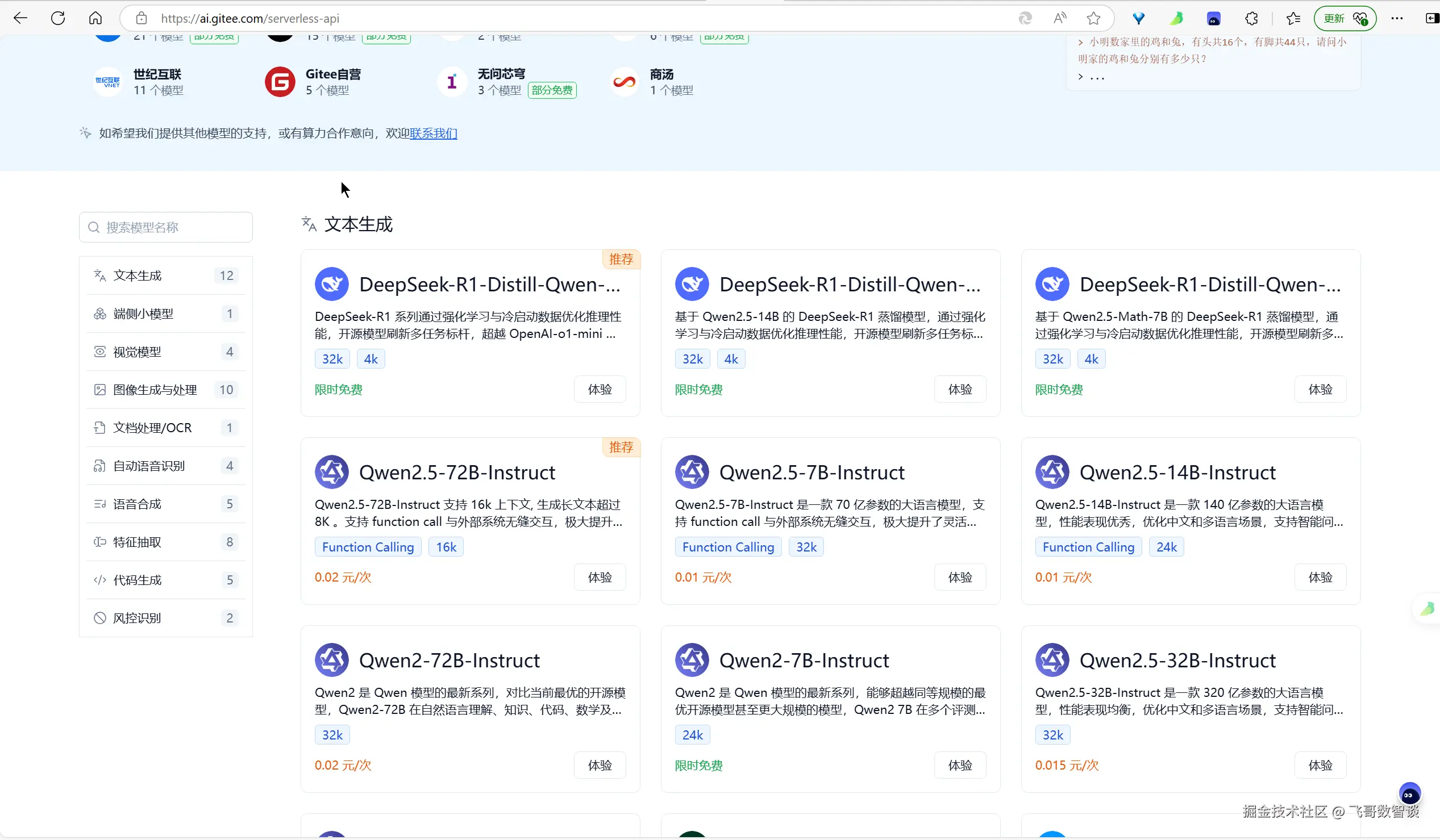Viewport: 1440px width, 840px height.
Task: Open the 风控识别 category
Action: pos(166,618)
